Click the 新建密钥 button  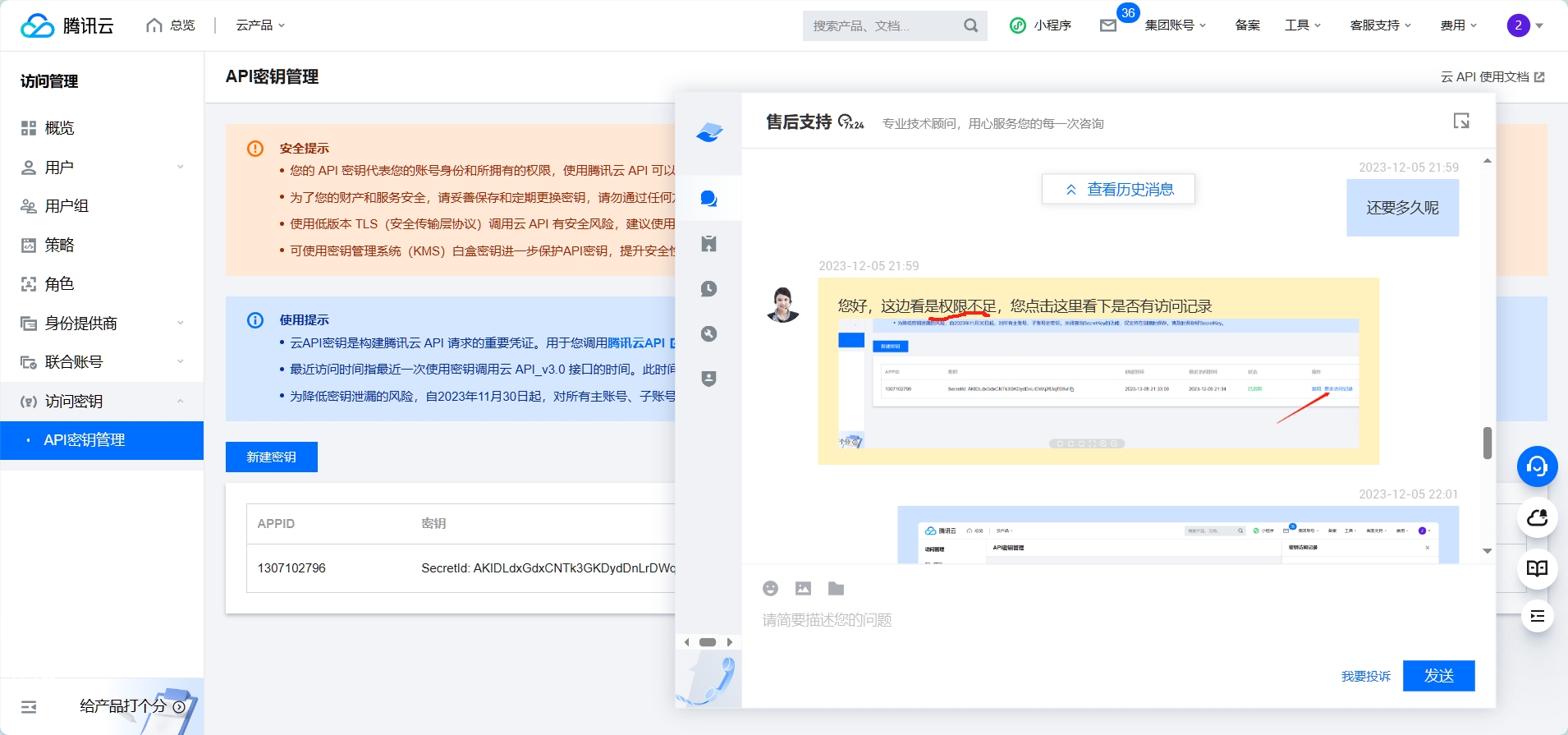coord(272,457)
